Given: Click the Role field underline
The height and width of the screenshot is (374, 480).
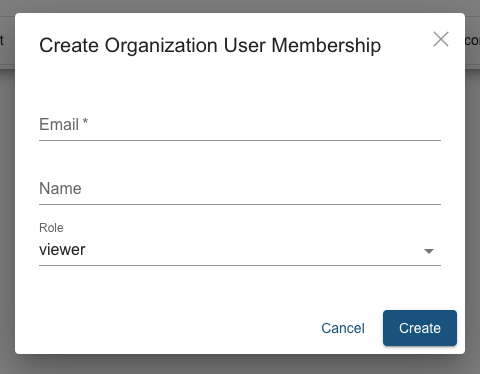Looking at the screenshot, I should [240, 266].
